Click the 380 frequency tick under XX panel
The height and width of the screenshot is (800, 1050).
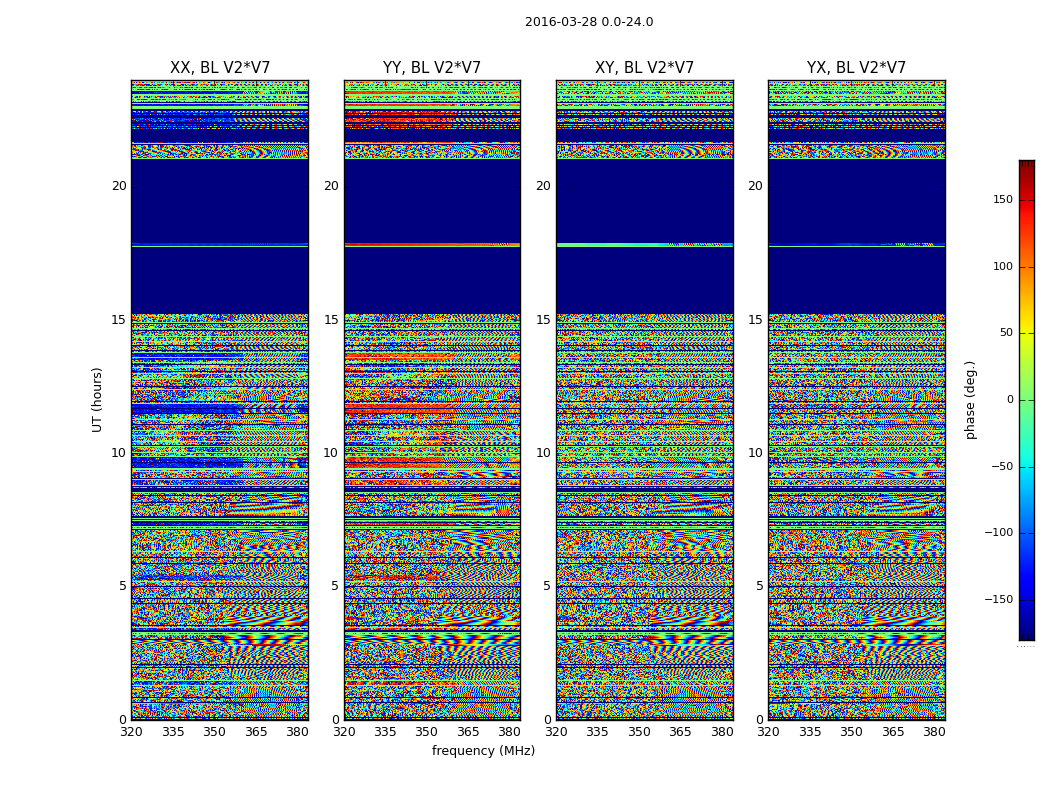297,732
